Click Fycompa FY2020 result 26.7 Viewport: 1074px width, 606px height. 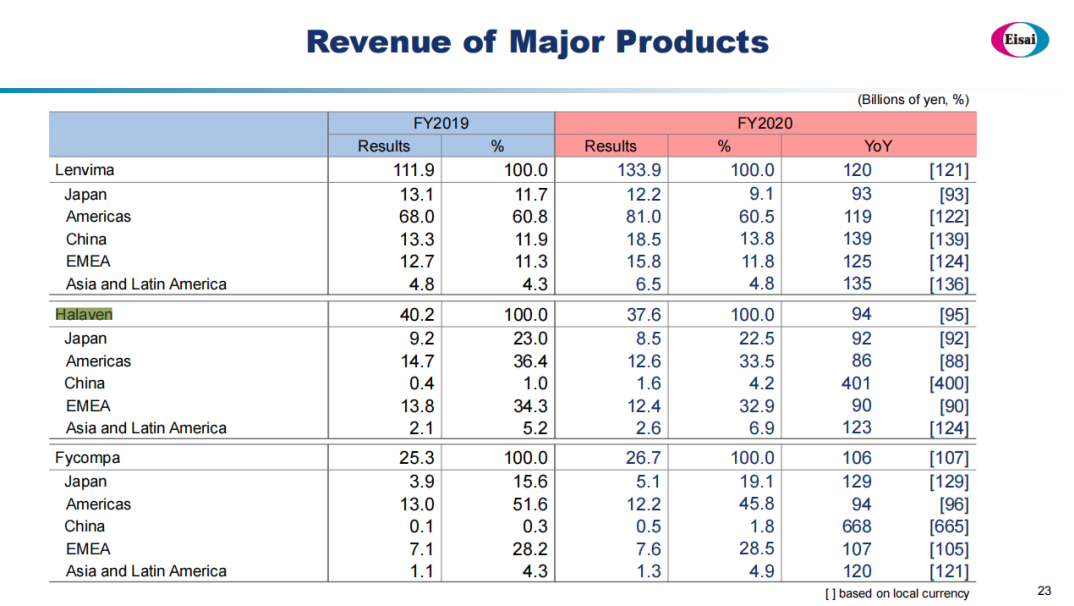click(x=643, y=458)
